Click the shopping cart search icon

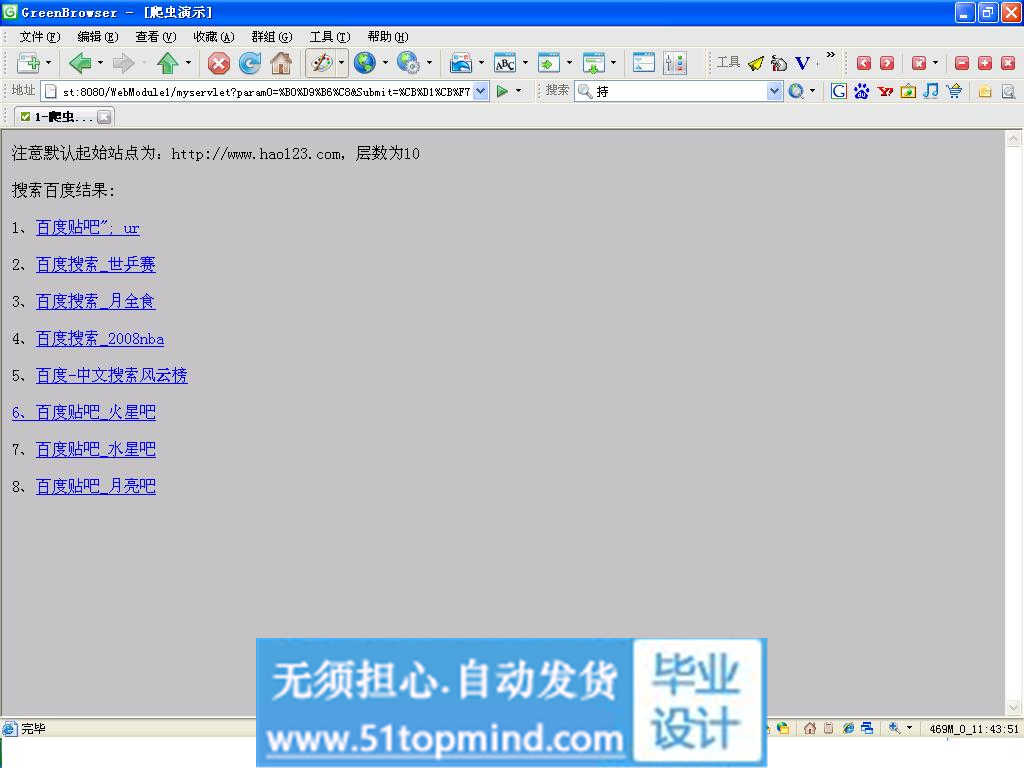coord(954,91)
